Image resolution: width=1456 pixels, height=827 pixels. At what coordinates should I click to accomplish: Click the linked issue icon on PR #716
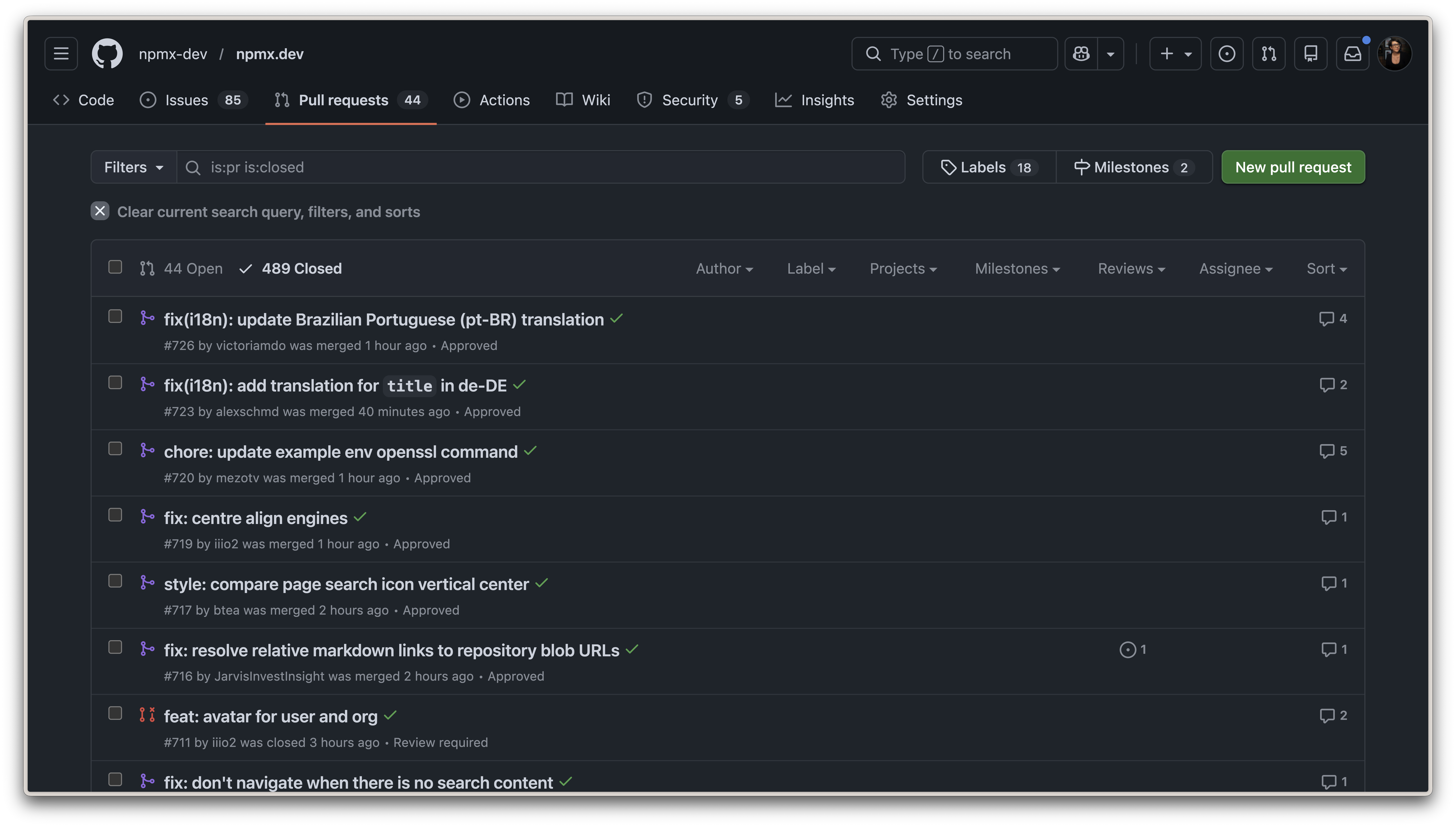coord(1128,649)
